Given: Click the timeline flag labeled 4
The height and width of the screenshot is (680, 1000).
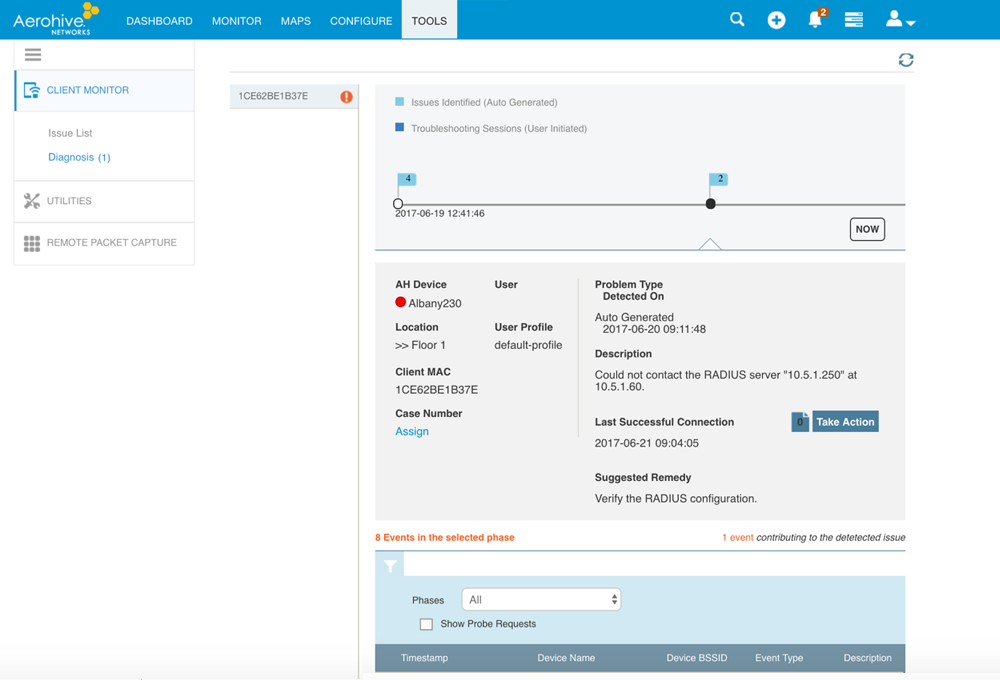Looking at the screenshot, I should pos(407,179).
